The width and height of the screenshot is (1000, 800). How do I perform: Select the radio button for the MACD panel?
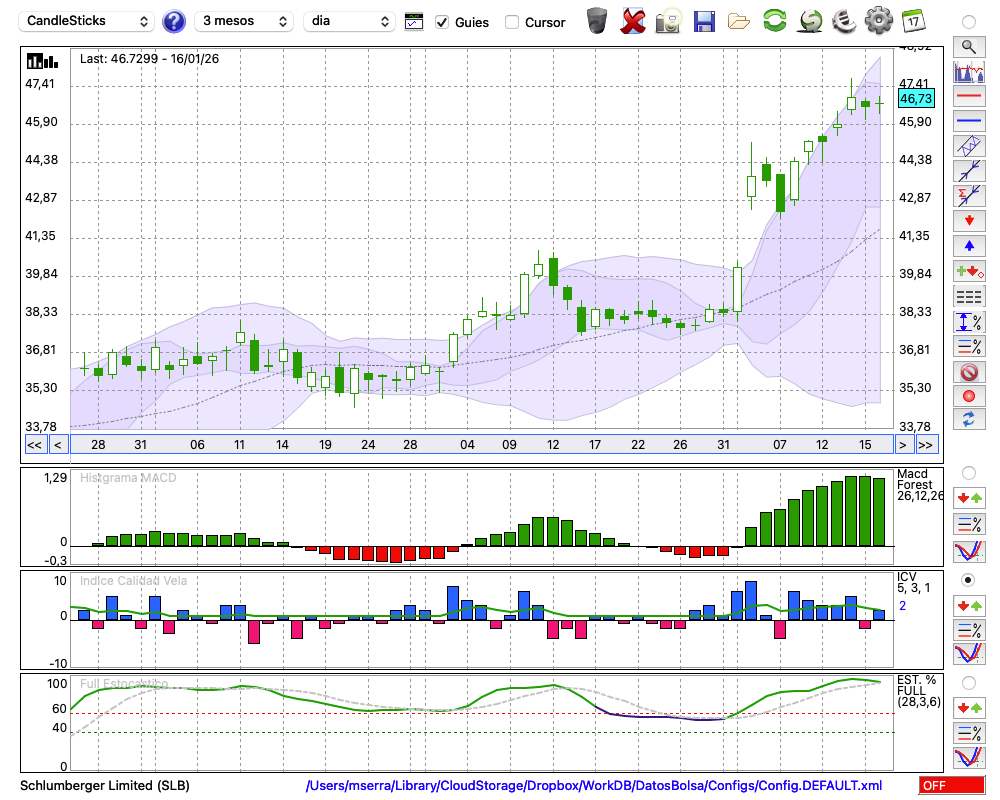pos(968,472)
